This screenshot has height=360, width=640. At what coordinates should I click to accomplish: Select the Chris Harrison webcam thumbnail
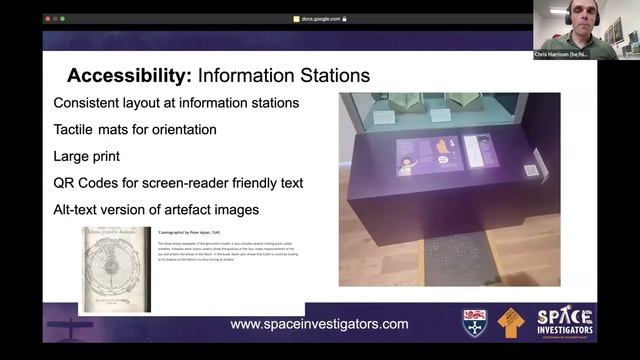coord(586,30)
